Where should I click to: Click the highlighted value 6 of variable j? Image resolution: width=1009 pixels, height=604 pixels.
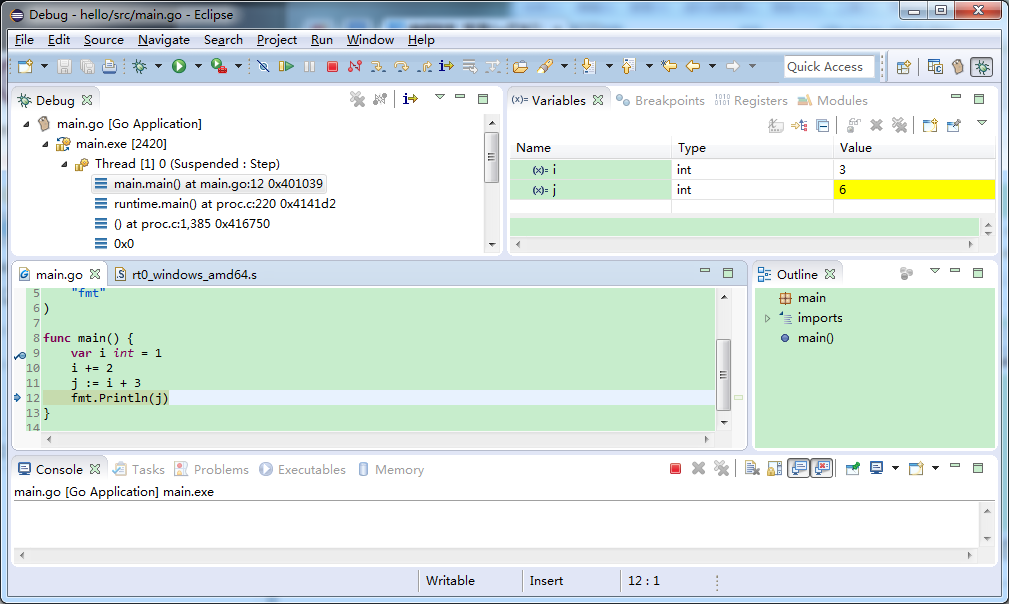pyautogui.click(x=914, y=190)
